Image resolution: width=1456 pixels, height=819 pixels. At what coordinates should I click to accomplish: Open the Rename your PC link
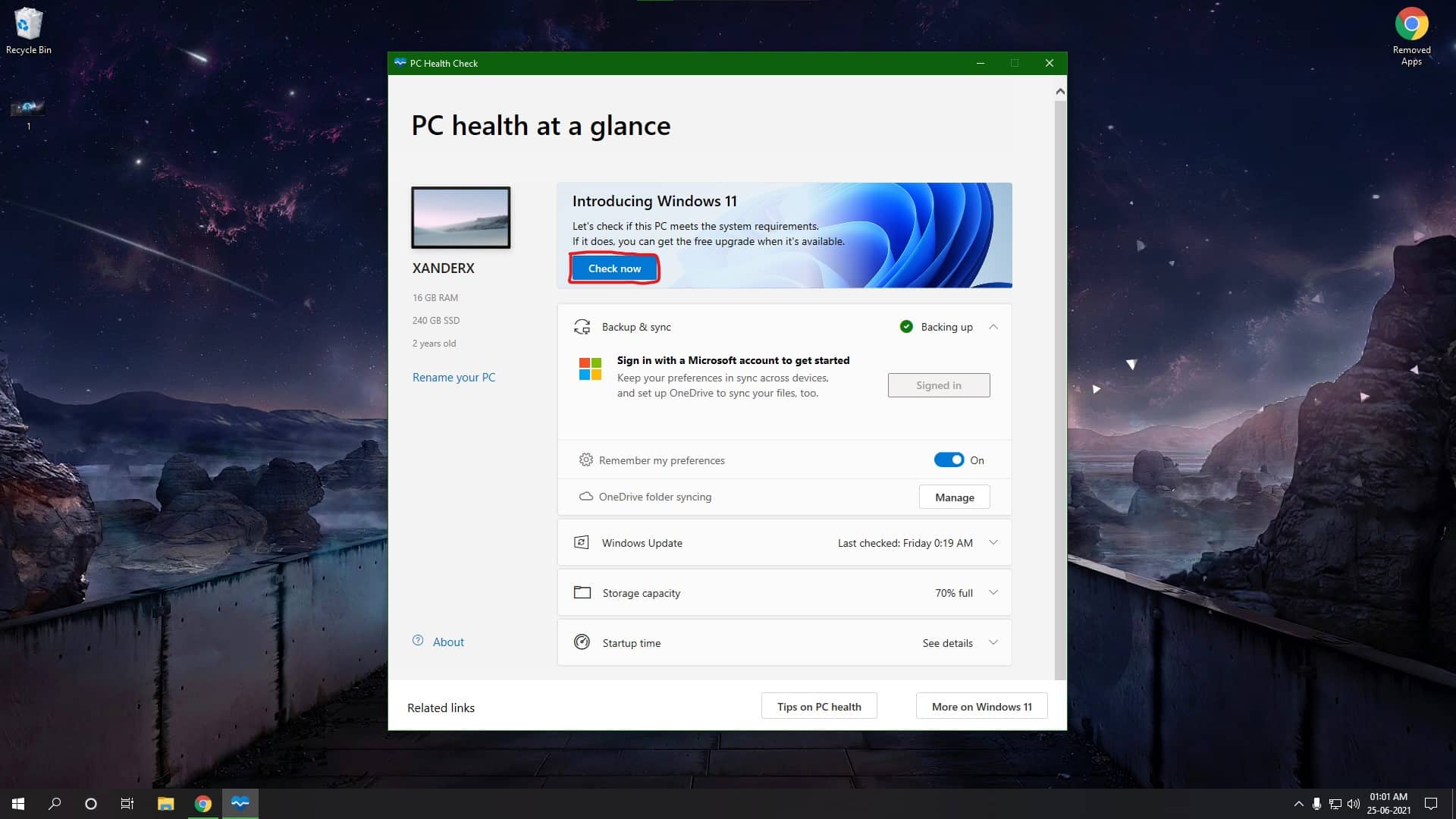click(453, 378)
